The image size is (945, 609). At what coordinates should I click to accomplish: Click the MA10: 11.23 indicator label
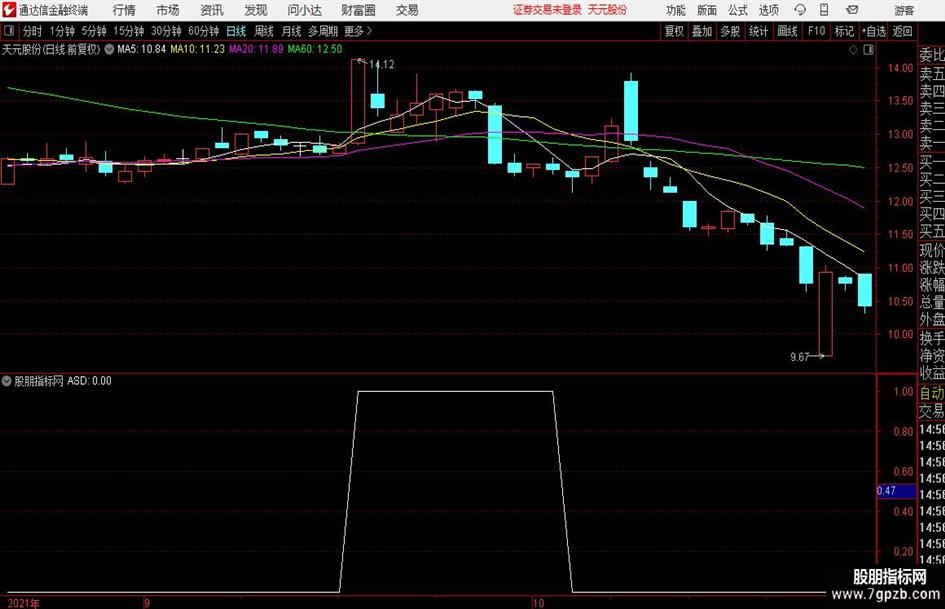(198, 49)
